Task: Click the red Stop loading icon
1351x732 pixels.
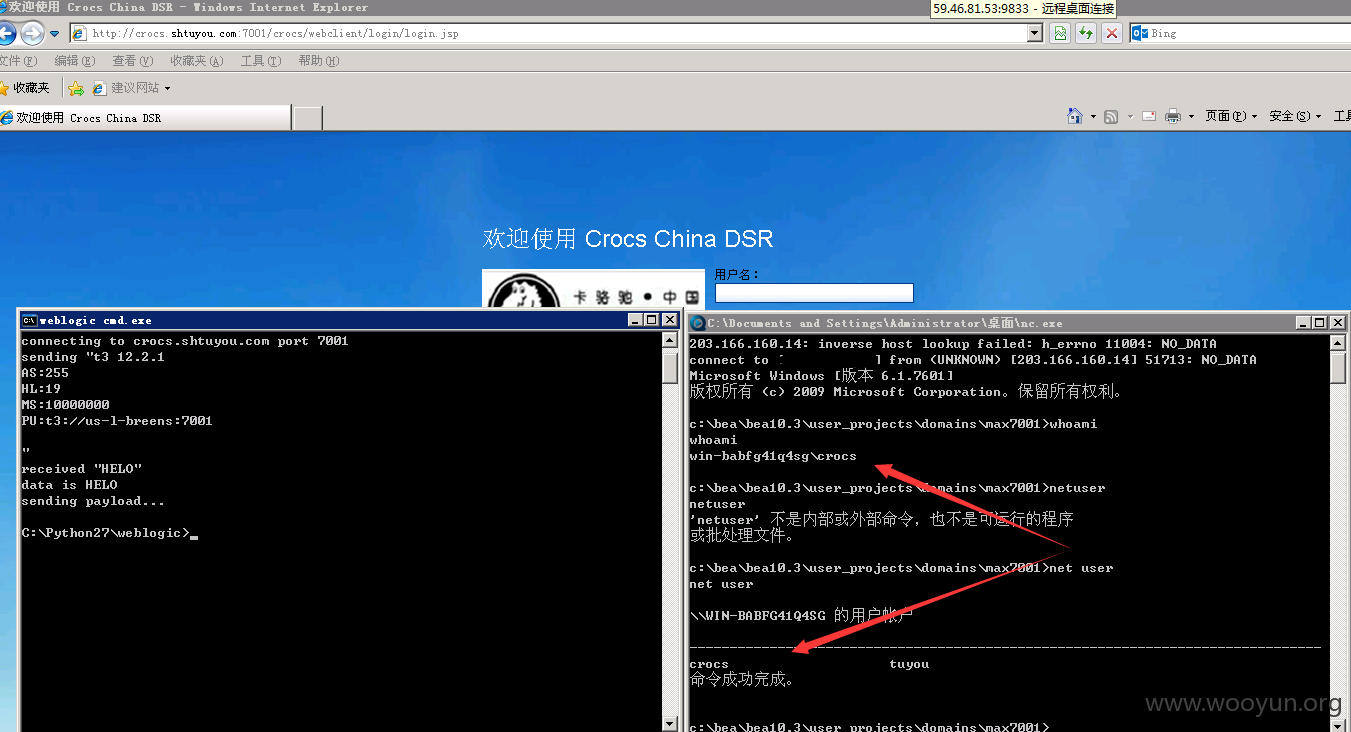Action: pyautogui.click(x=1112, y=33)
